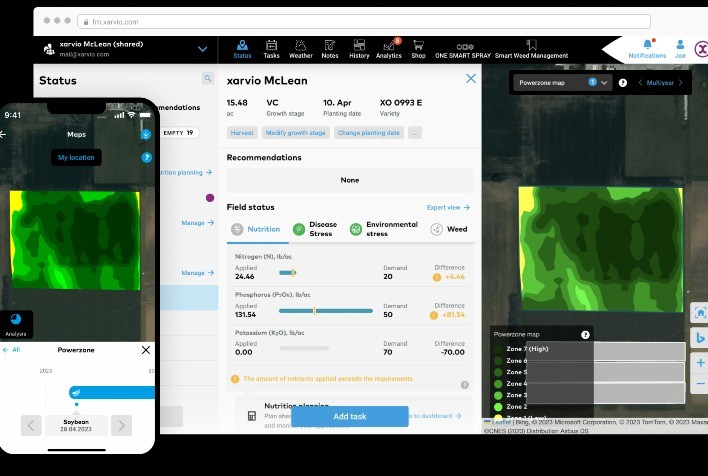Go to previous Multiyear map with left chevron
This screenshot has height=476, width=708.
click(640, 83)
